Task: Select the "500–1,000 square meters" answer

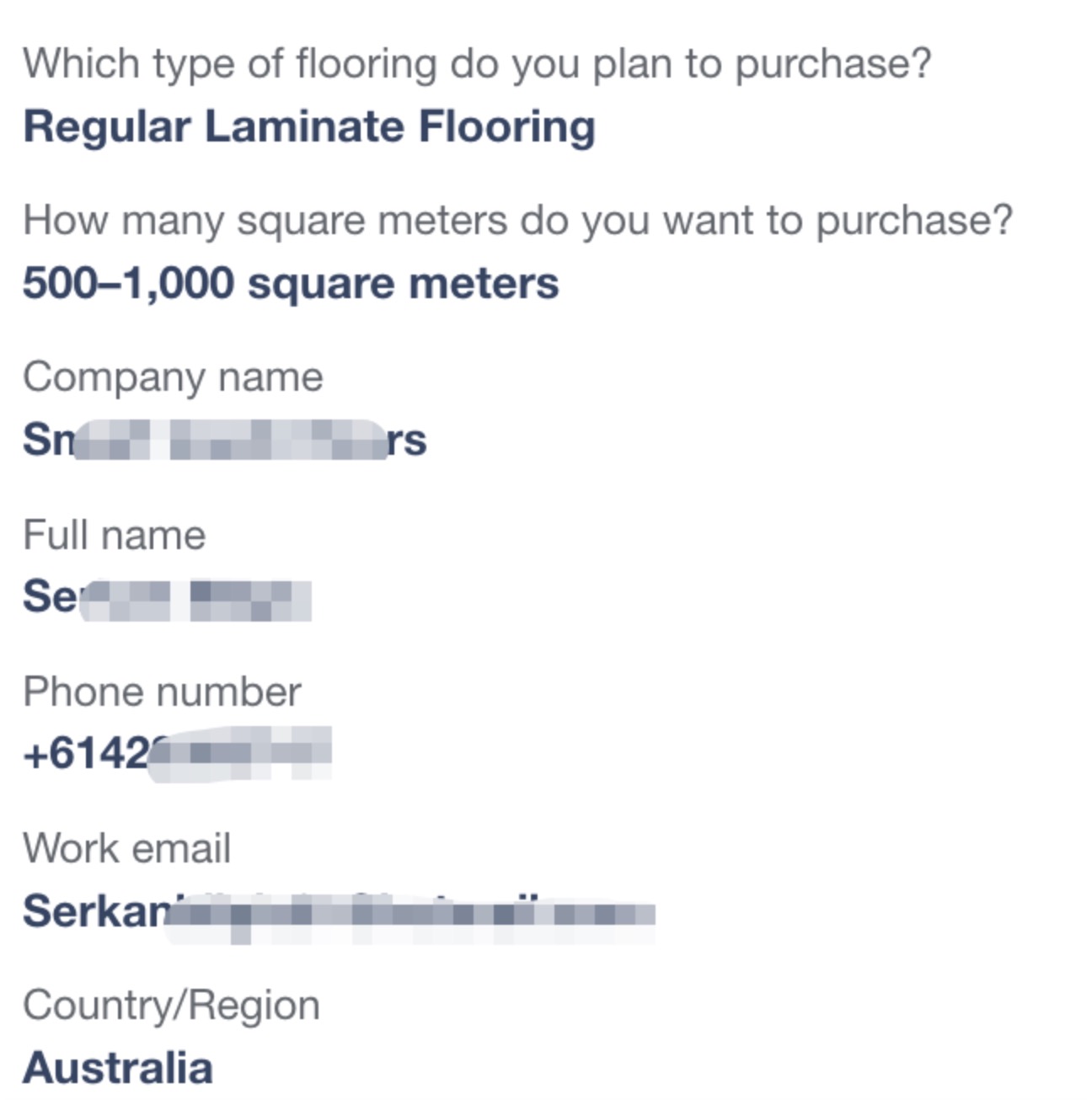Action: 291,283
